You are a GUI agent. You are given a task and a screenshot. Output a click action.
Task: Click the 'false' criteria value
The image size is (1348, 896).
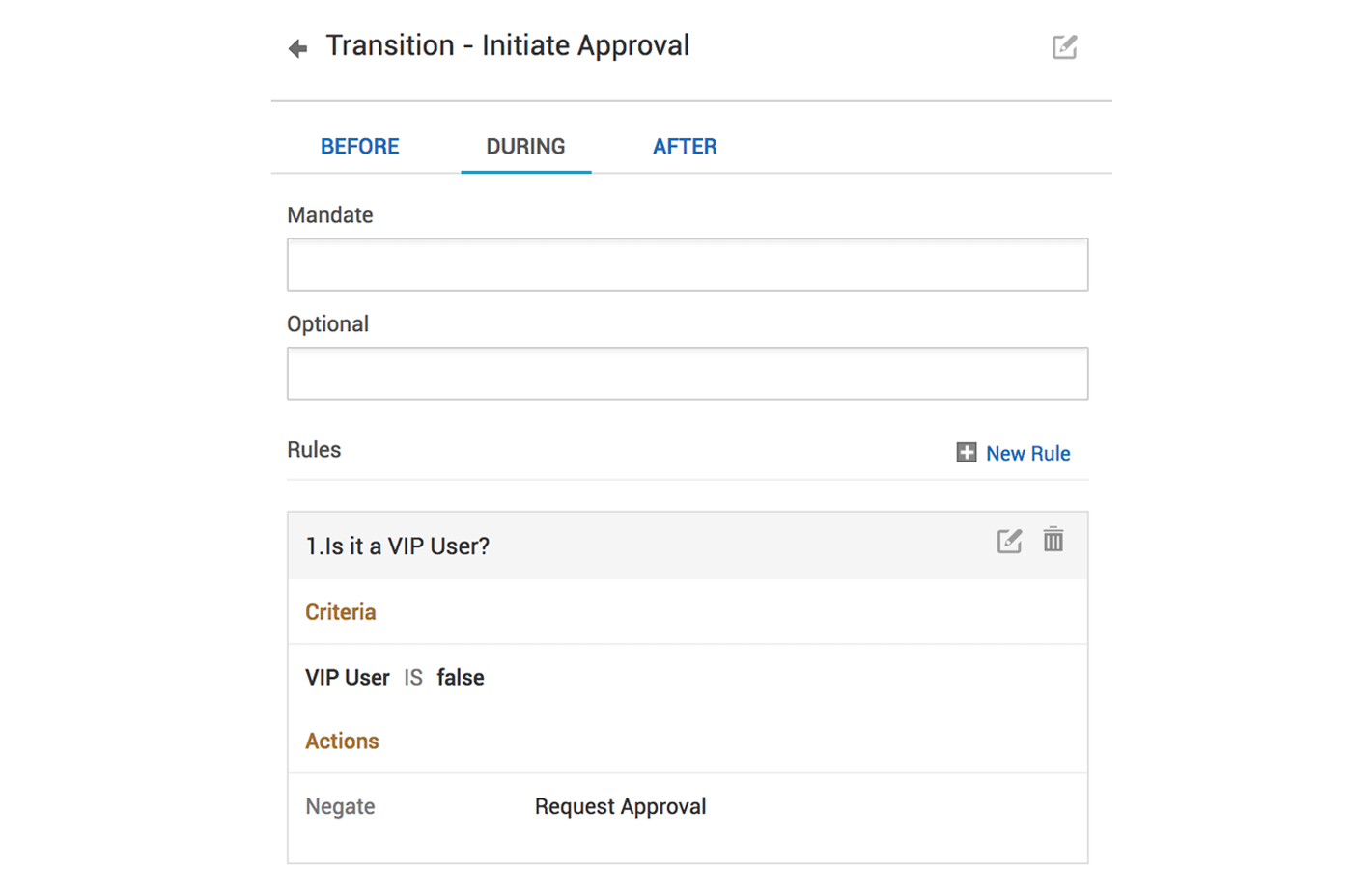click(x=461, y=678)
